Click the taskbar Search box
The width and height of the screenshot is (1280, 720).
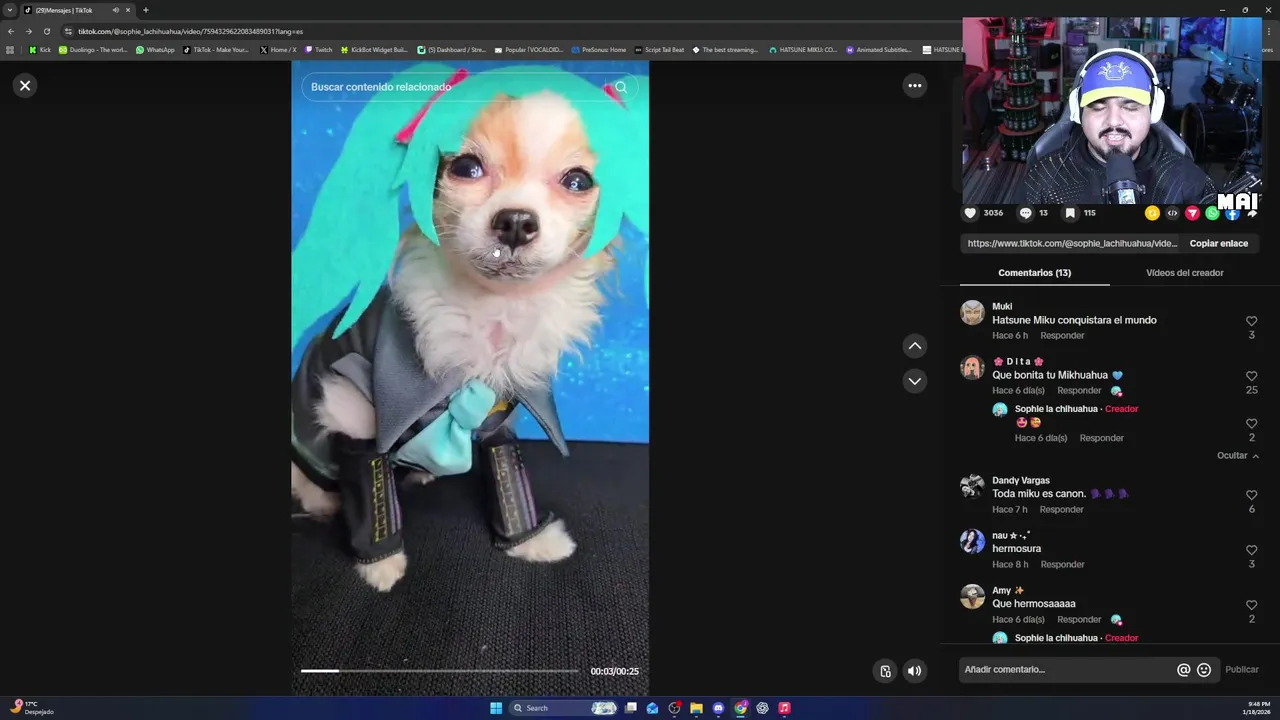tap(565, 708)
